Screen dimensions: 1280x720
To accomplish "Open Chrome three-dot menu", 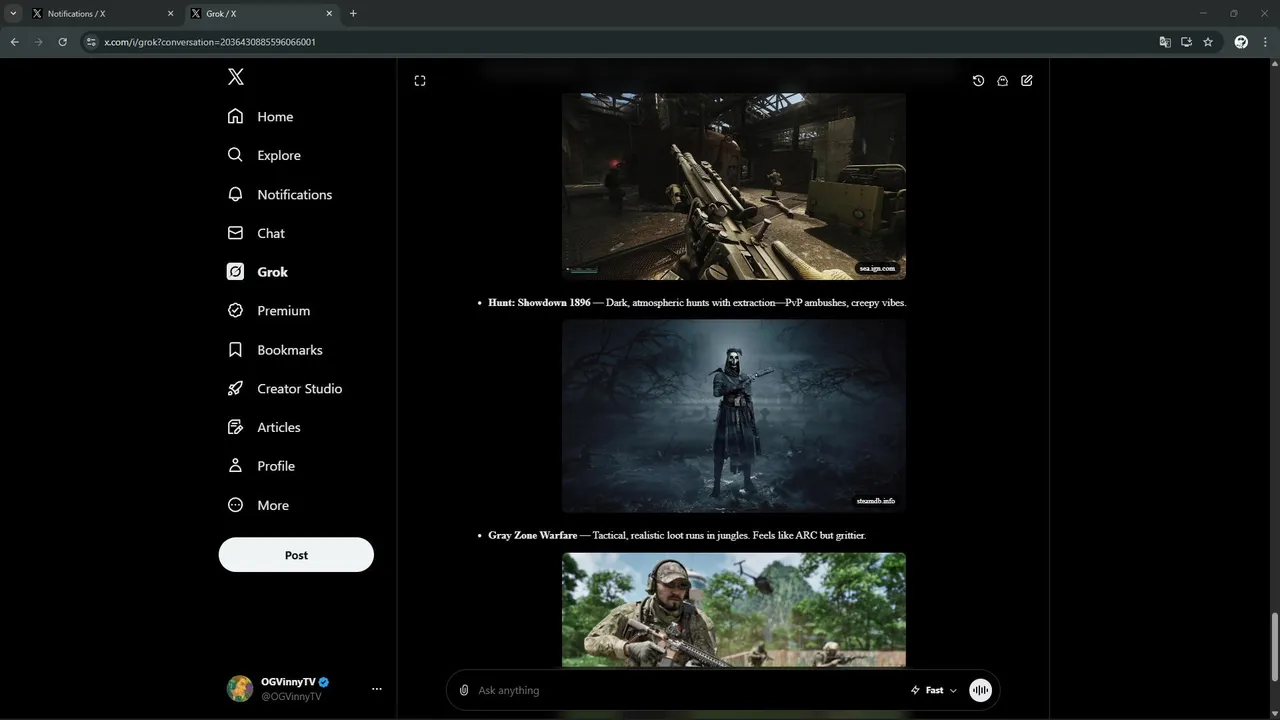I will pos(1264,42).
